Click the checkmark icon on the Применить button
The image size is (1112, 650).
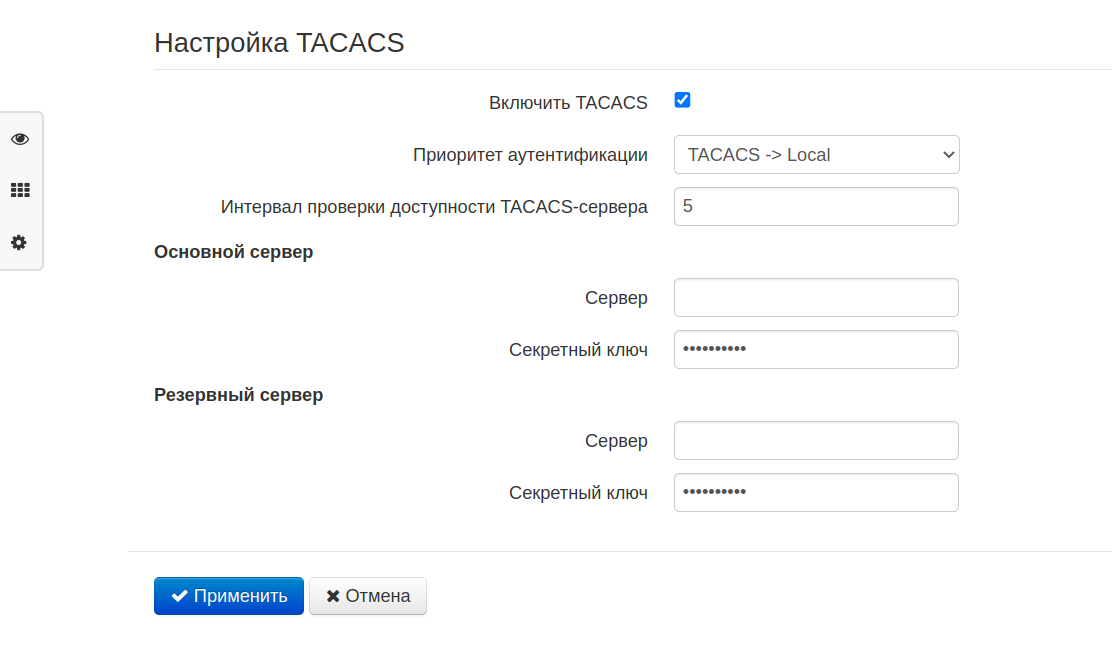tap(180, 596)
